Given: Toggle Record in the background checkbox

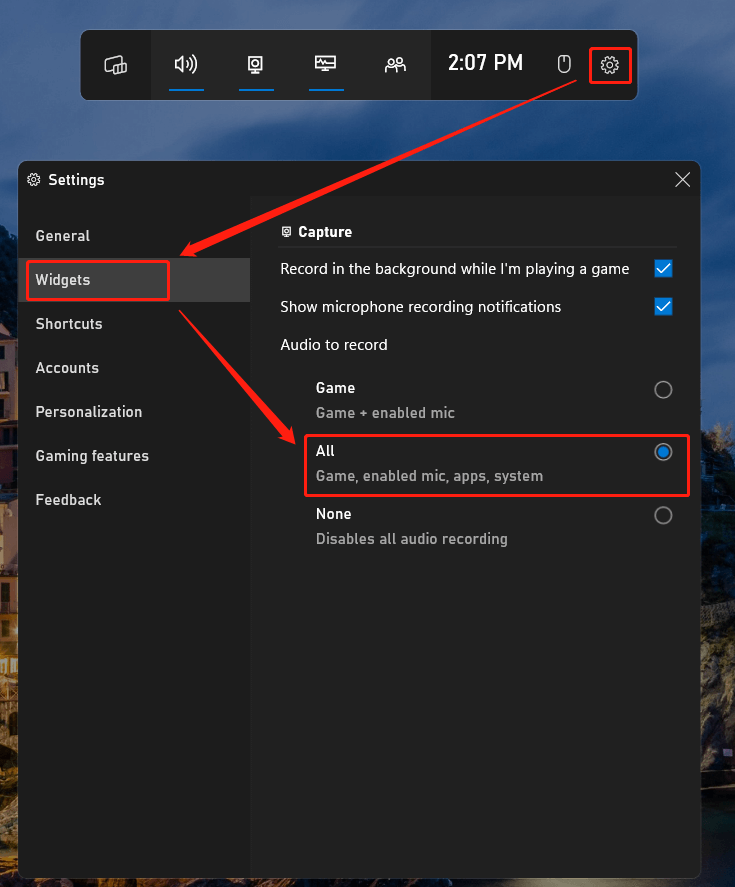Looking at the screenshot, I should click(x=663, y=269).
